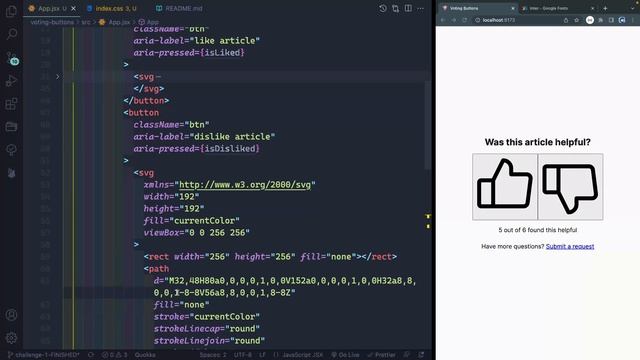Screen dimensions: 640x360
Task: Split the editor to the right
Action: pos(408,8)
